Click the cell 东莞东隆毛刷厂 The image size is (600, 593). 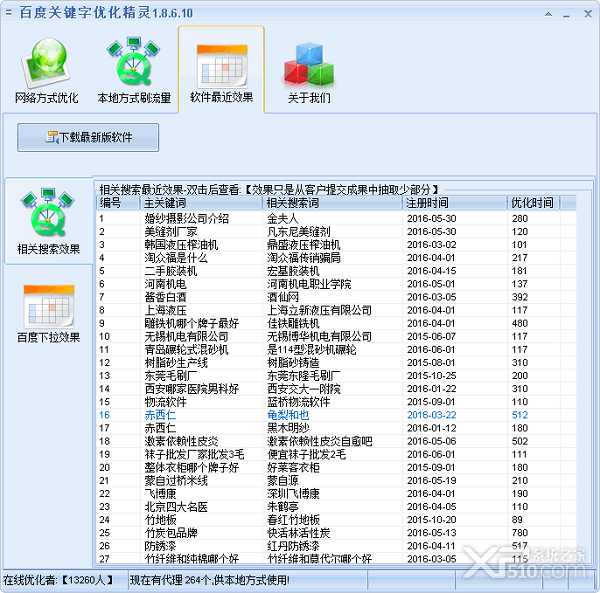click(x=303, y=375)
